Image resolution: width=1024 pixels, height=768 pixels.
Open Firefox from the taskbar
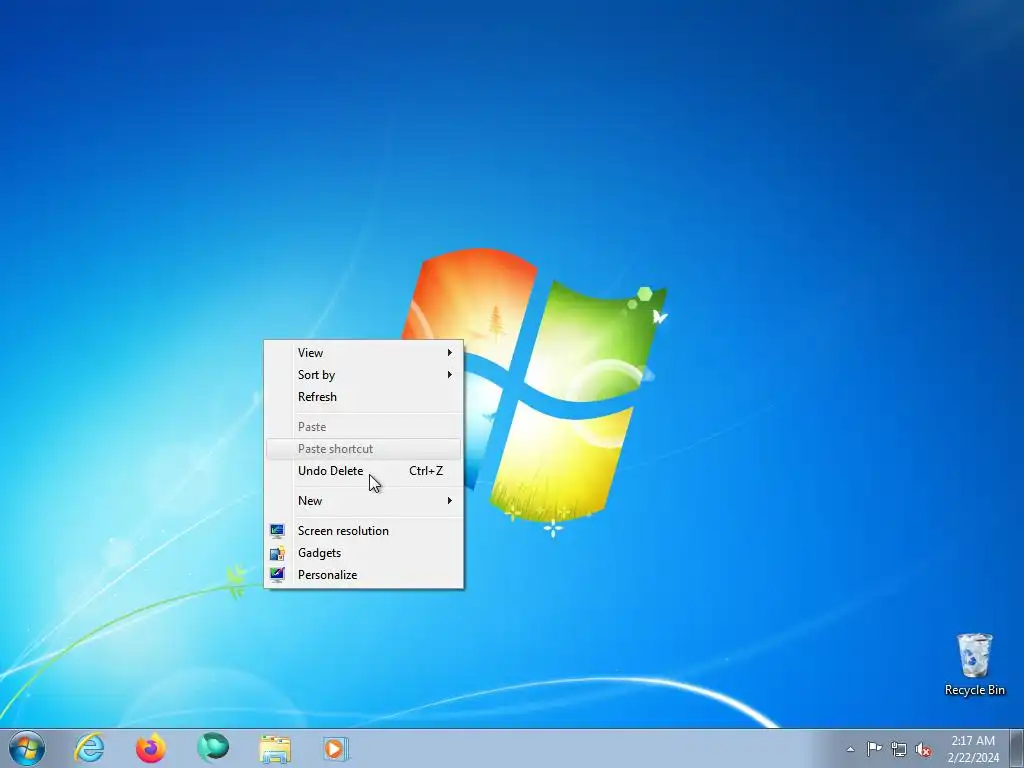[151, 748]
